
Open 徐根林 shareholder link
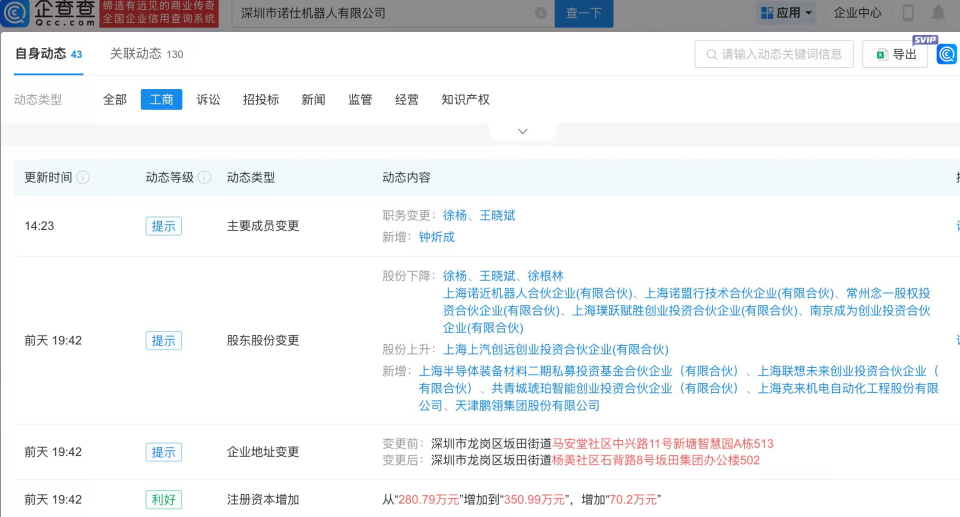[546, 276]
